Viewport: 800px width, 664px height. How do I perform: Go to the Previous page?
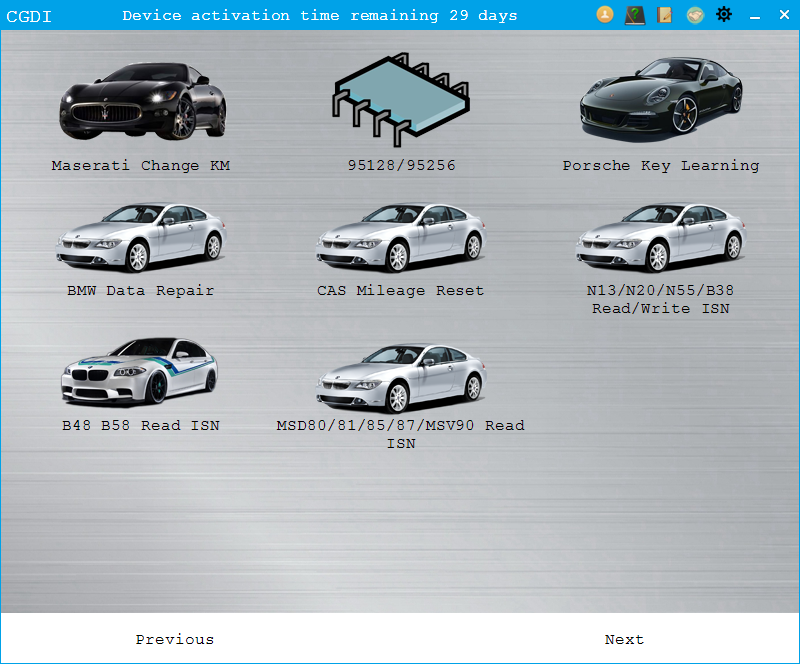pyautogui.click(x=174, y=639)
